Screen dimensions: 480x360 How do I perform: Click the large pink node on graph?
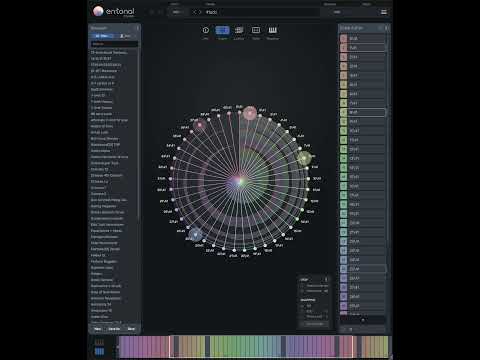250,113
